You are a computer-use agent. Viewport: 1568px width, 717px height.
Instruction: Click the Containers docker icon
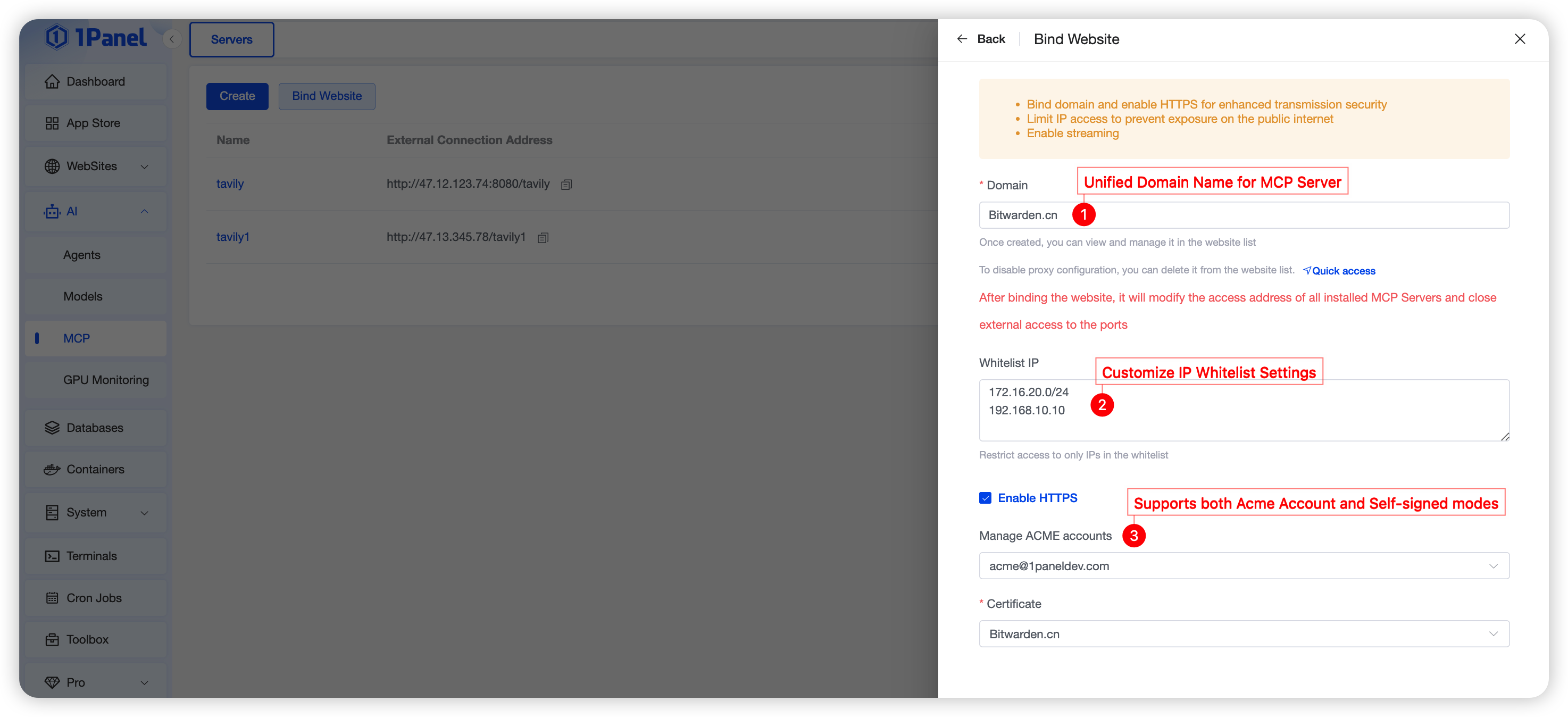pyautogui.click(x=52, y=469)
